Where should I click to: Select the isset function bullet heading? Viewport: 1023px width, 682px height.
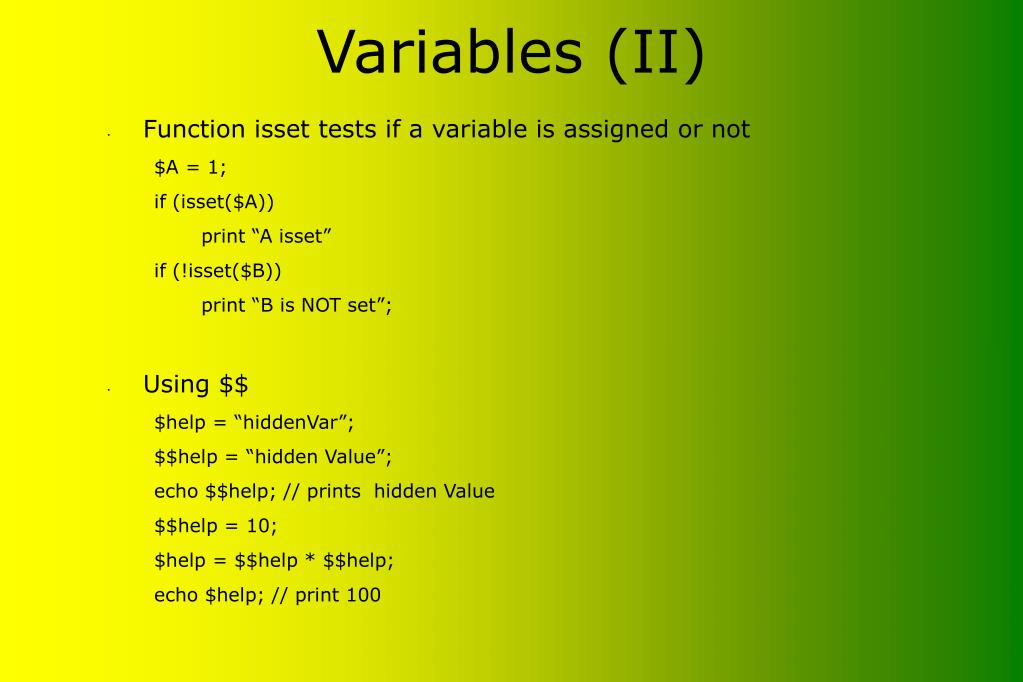pyautogui.click(x=446, y=129)
